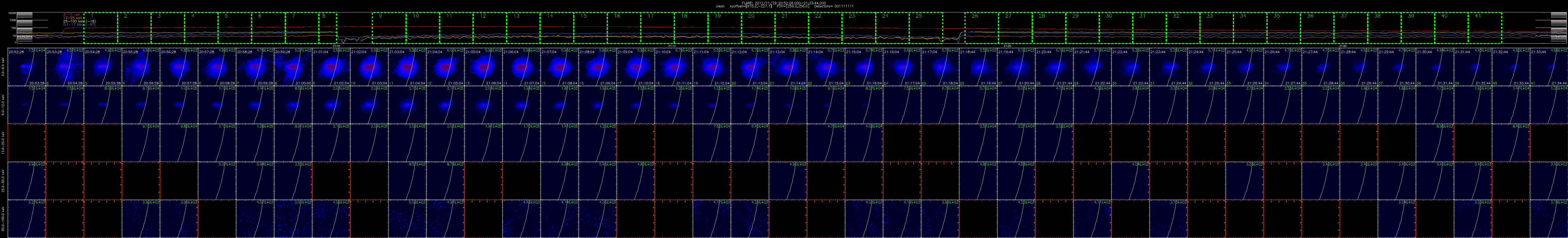1568x238 pixels.
Task: Click the 'Detectors= 001111111' header text
Action: click(x=834, y=6)
